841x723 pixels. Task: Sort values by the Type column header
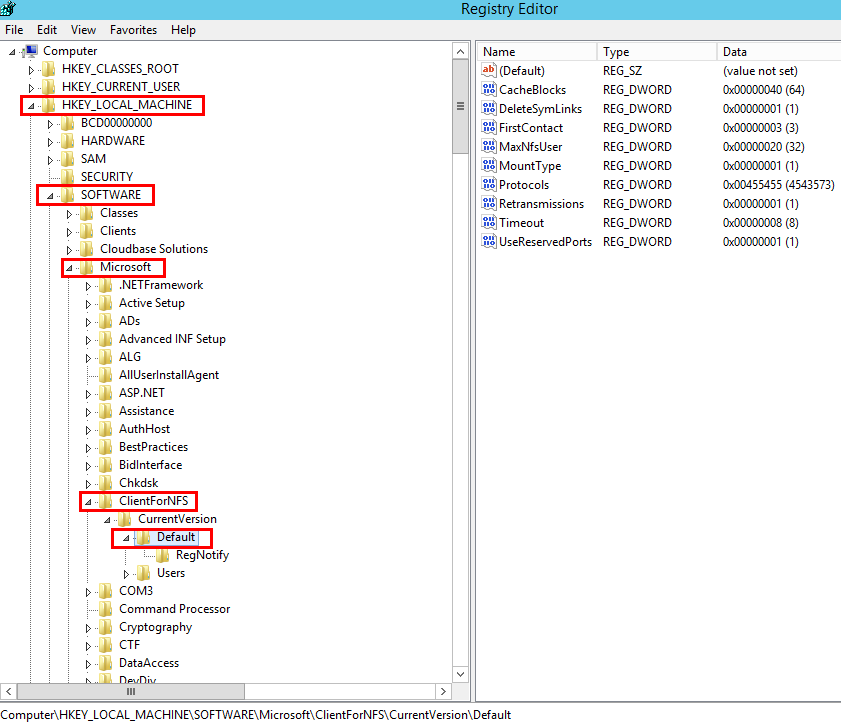click(x=657, y=51)
